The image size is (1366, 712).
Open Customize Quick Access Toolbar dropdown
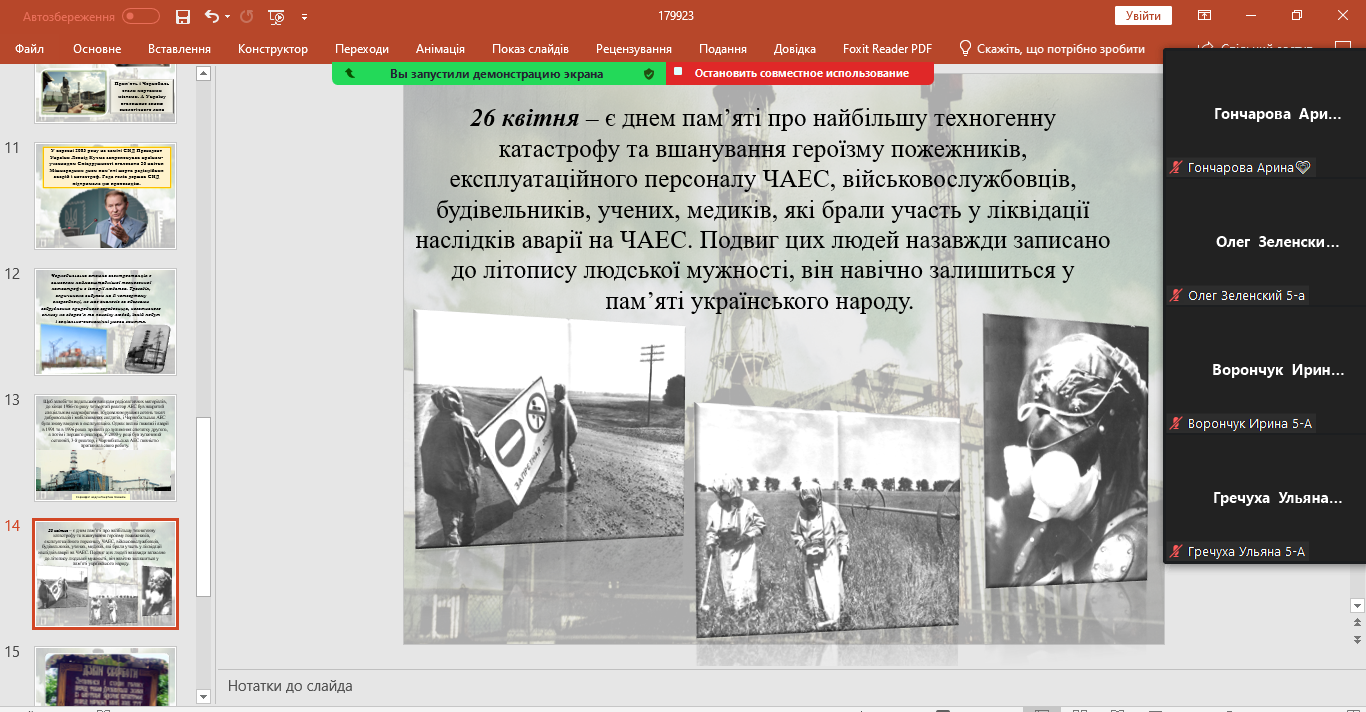pyautogui.click(x=304, y=17)
